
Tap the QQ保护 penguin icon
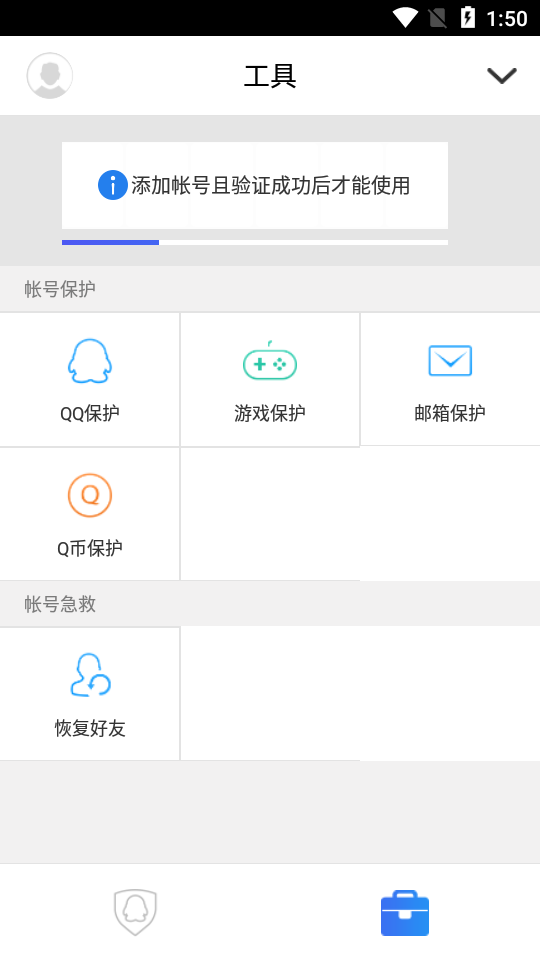coord(89,361)
